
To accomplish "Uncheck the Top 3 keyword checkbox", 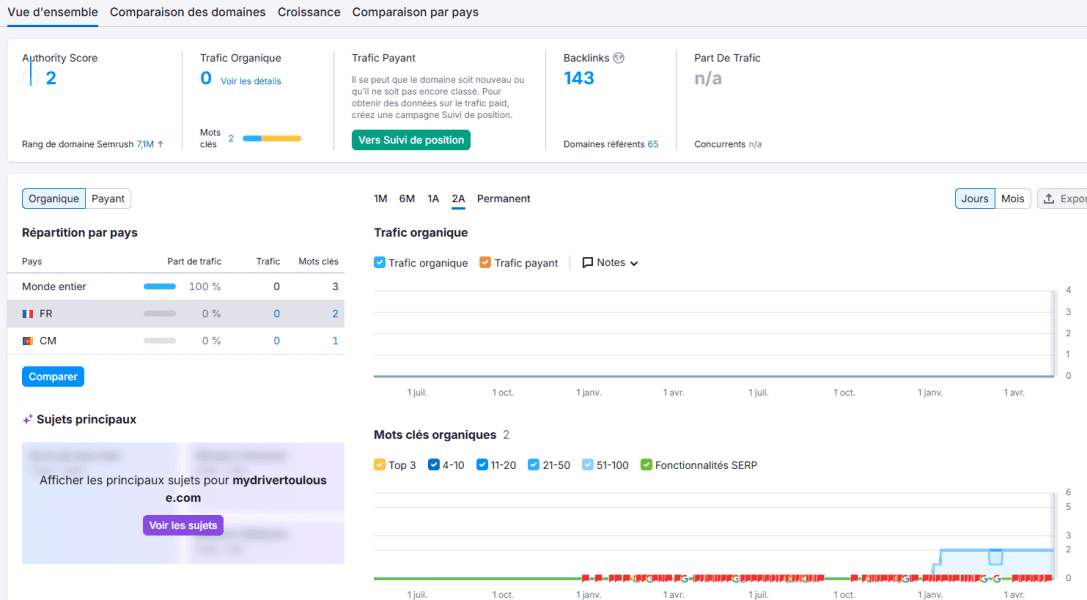I will point(379,465).
